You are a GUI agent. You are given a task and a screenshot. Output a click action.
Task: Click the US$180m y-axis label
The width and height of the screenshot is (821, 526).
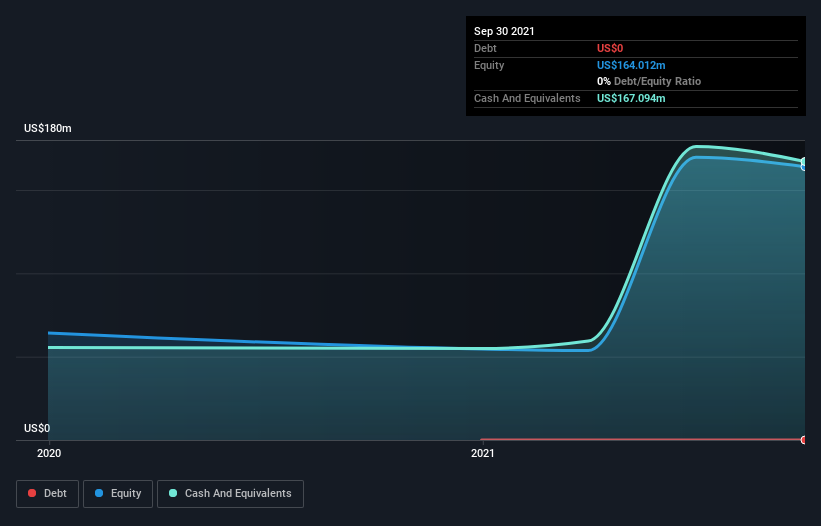(x=48, y=128)
